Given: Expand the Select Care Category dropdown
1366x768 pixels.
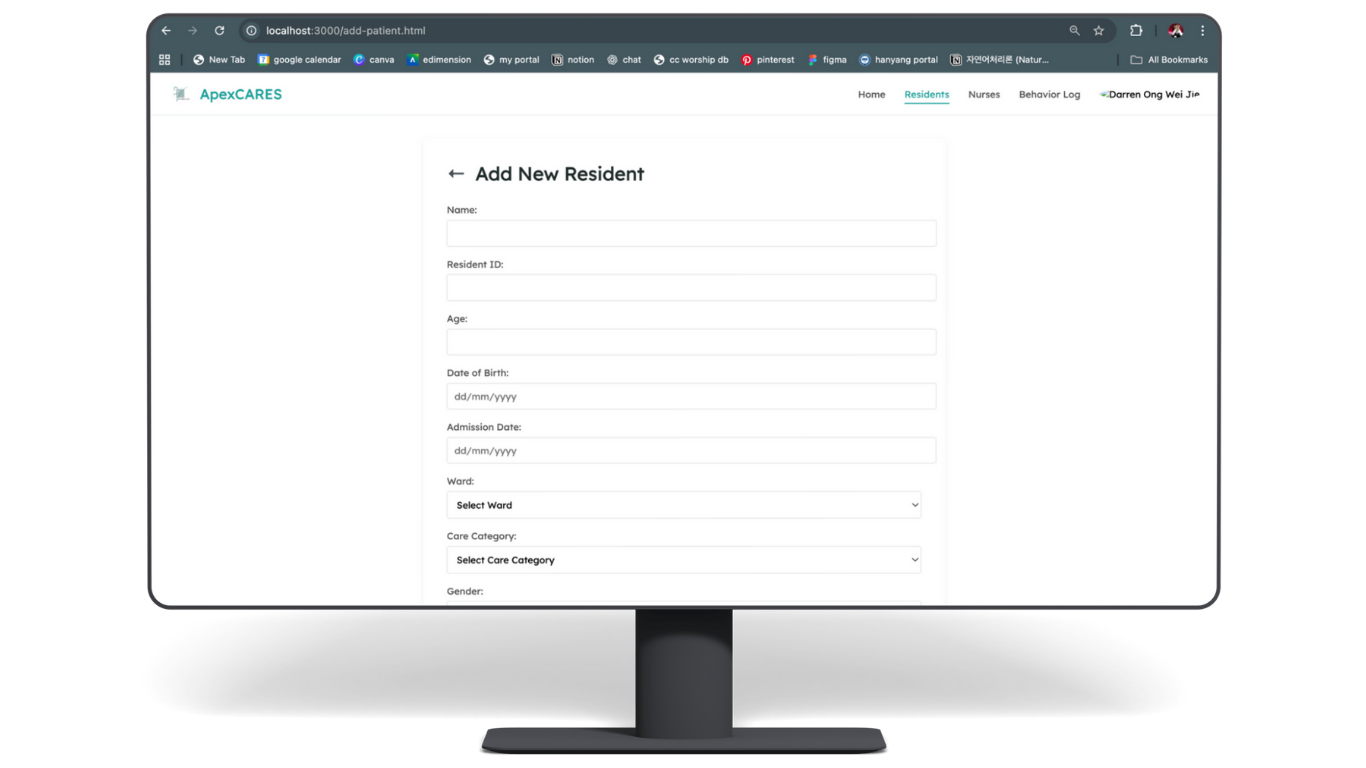Looking at the screenshot, I should pyautogui.click(x=683, y=560).
